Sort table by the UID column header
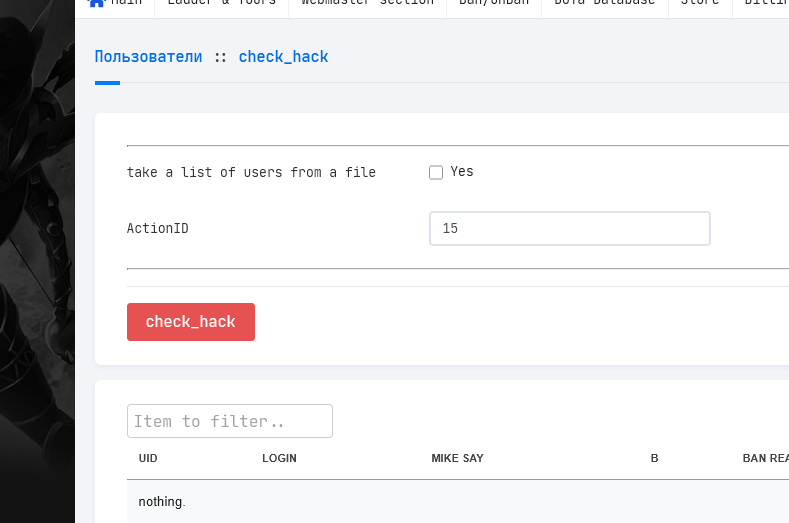Image resolution: width=789 pixels, height=523 pixels. 148,458
